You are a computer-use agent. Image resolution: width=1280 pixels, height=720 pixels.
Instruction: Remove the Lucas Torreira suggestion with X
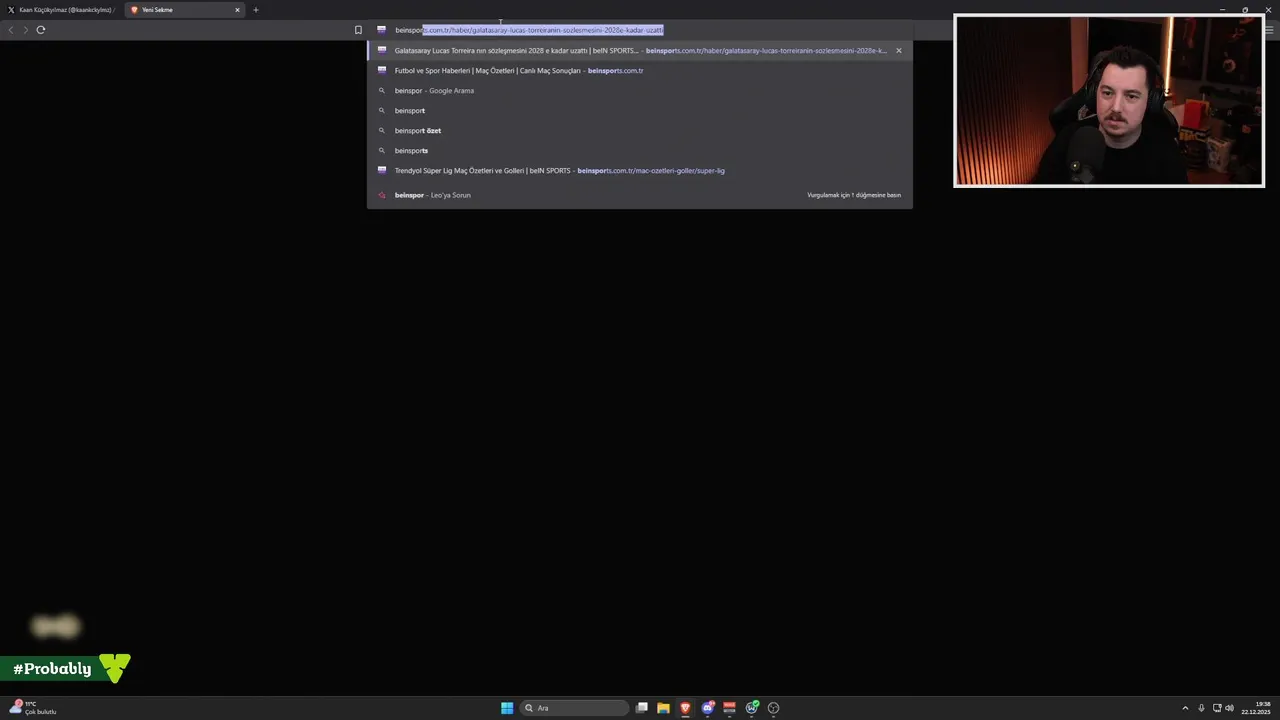[898, 50]
